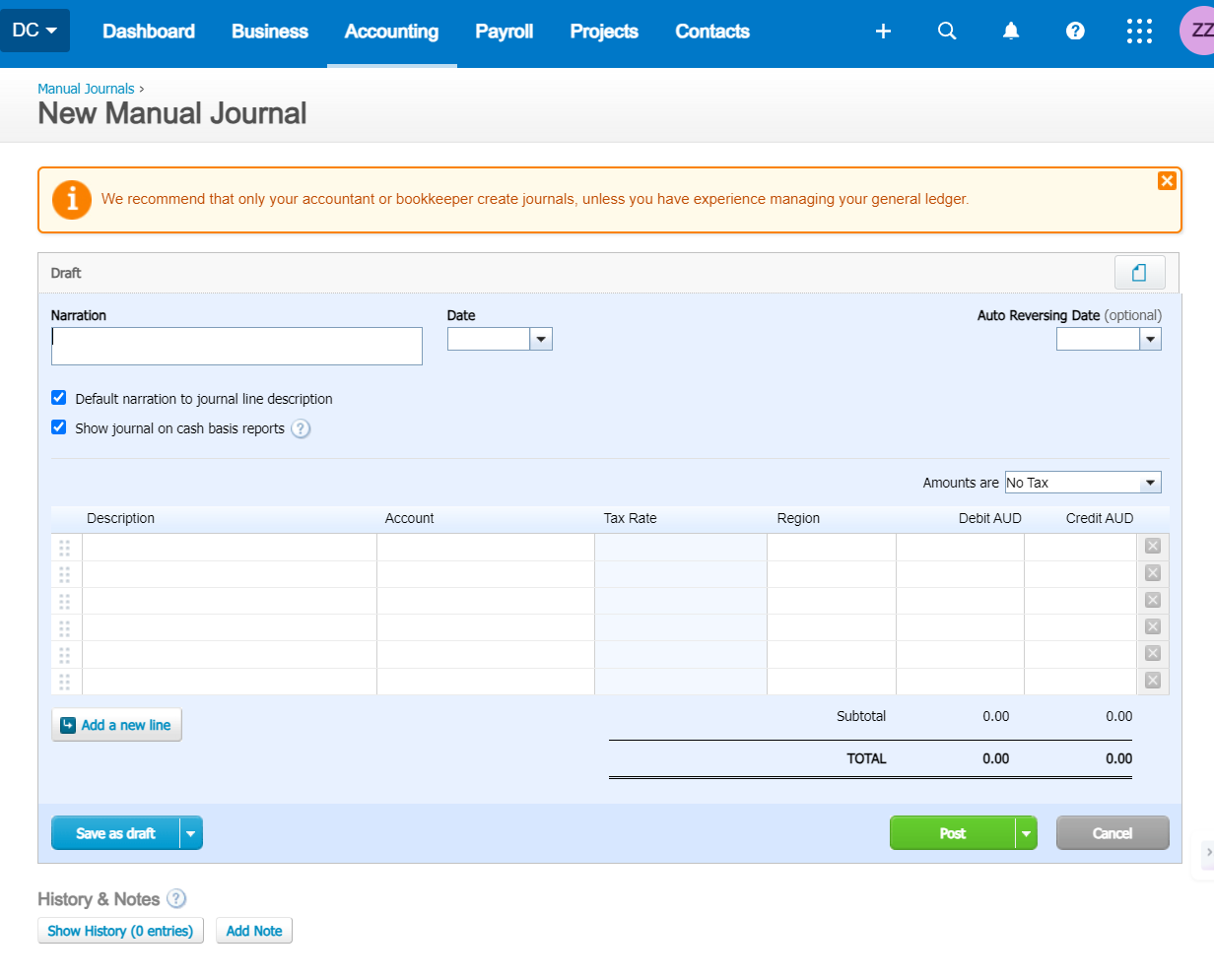1214x980 pixels.
Task: Delete the first journal line row
Action: [1153, 547]
